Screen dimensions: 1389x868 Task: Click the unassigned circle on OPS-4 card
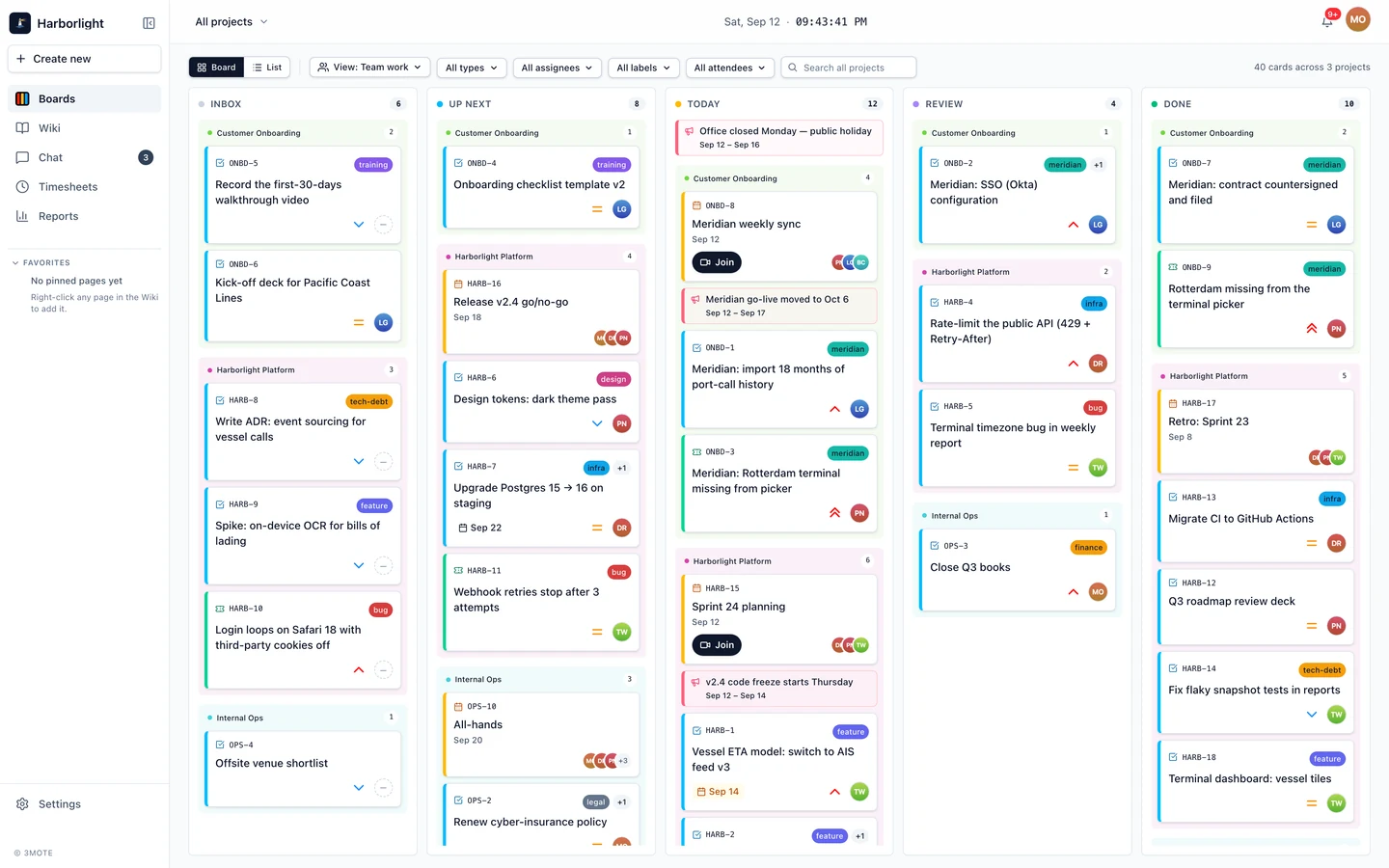click(x=383, y=788)
